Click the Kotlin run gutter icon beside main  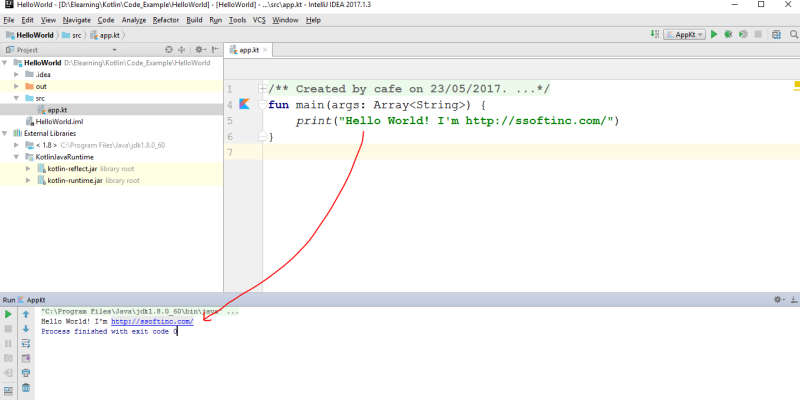coord(244,104)
